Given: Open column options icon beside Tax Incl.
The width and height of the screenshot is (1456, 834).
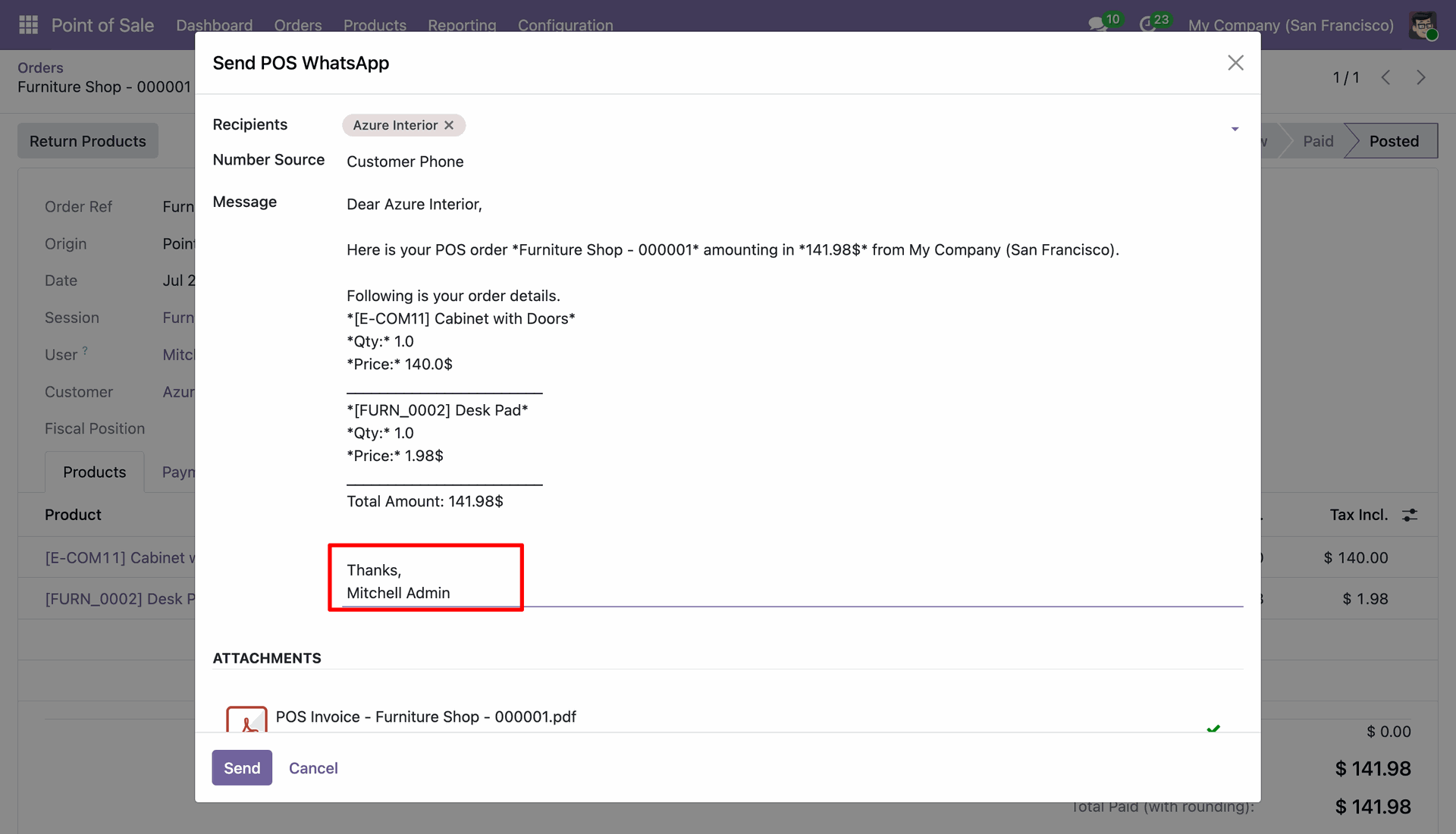Looking at the screenshot, I should tap(1410, 515).
